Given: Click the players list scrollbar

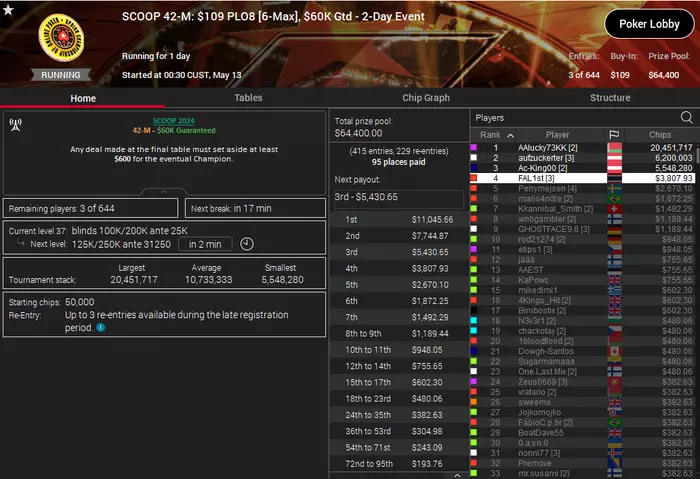Looking at the screenshot, I should pyautogui.click(x=697, y=155).
